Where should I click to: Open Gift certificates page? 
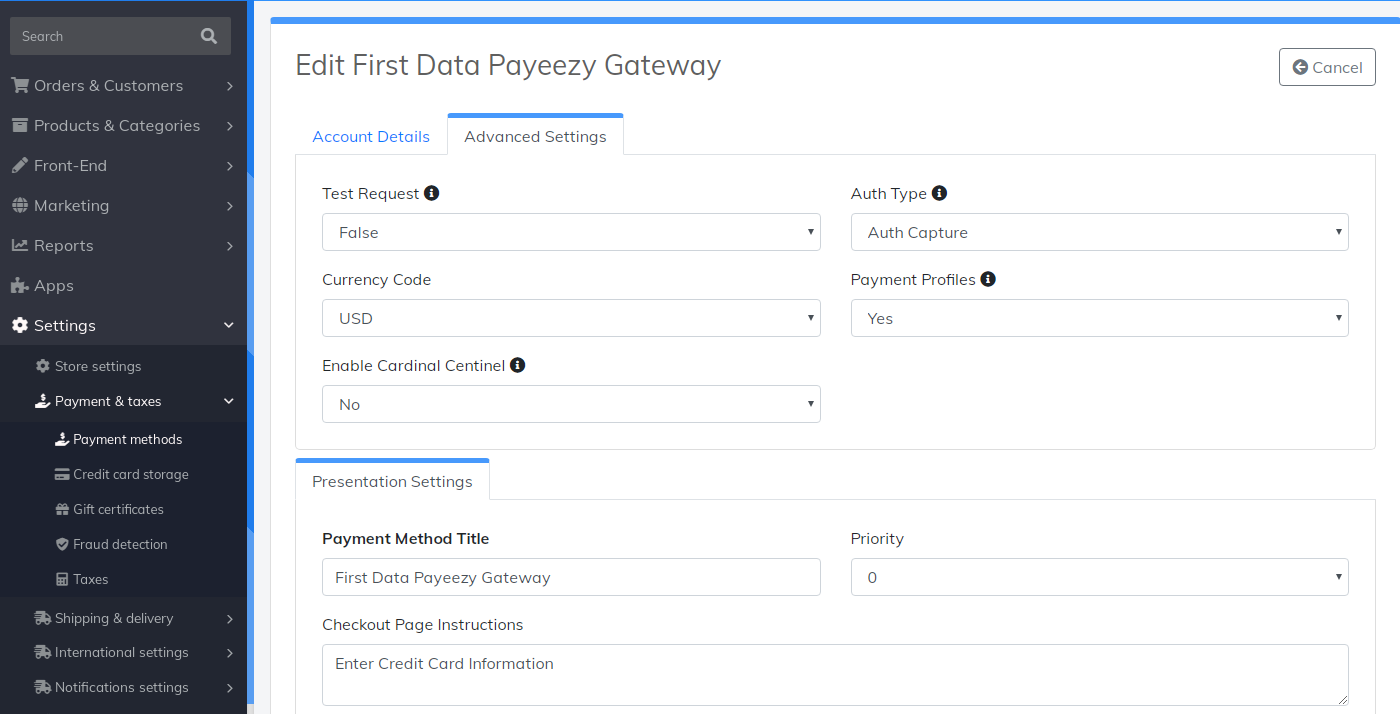[118, 509]
